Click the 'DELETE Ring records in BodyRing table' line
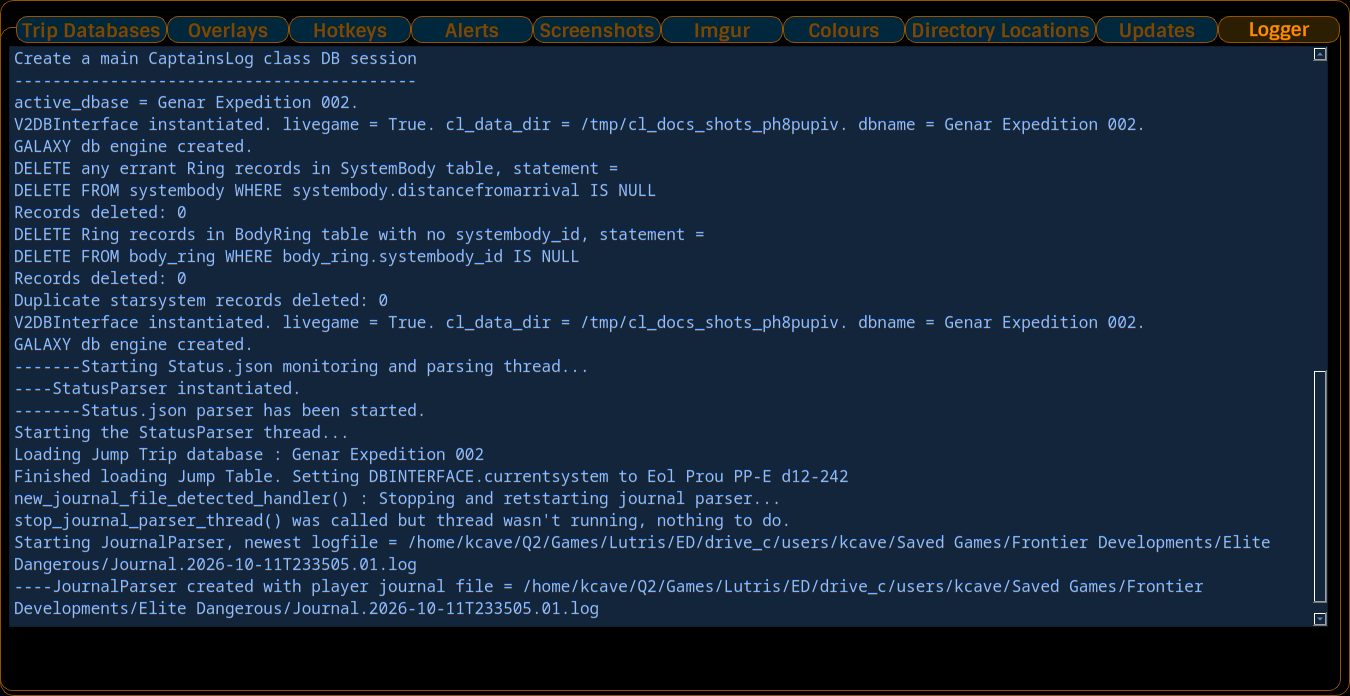Viewport: 1350px width, 696px height. [359, 234]
